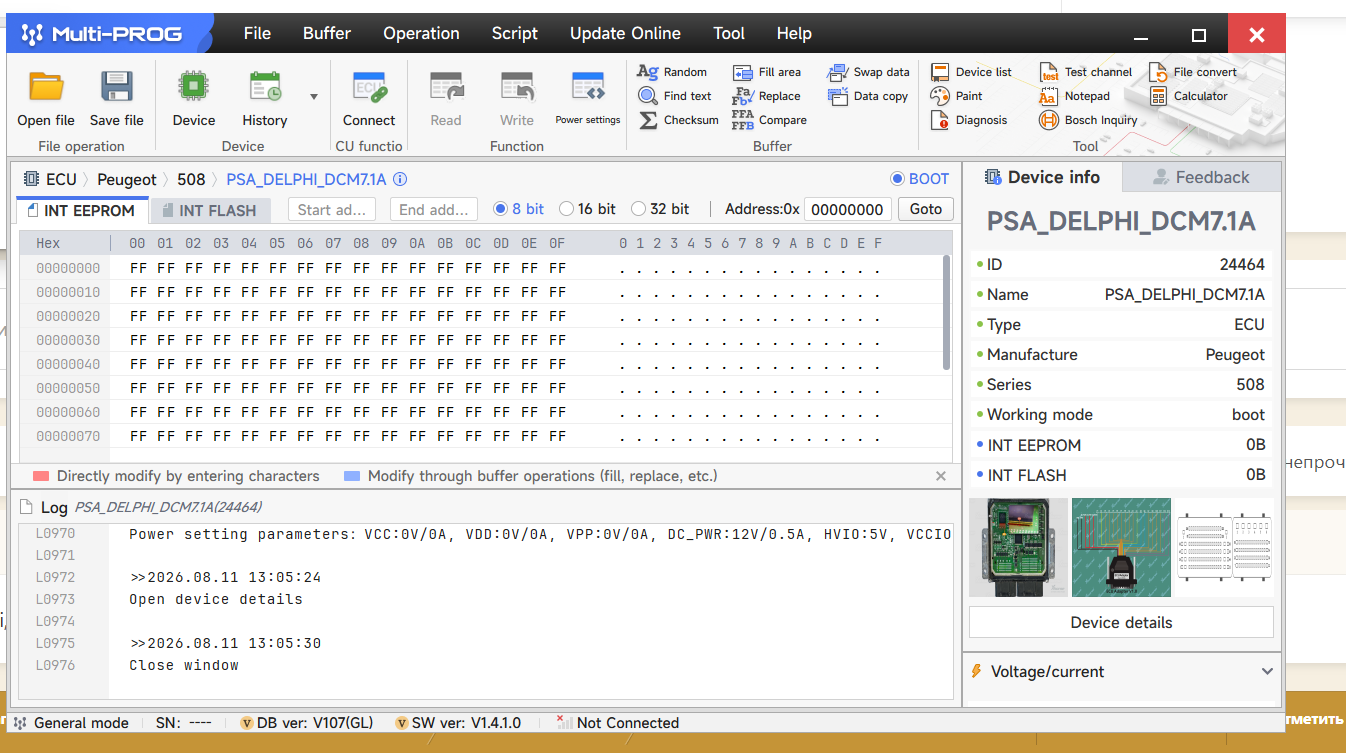The image size is (1346, 753).
Task: Launch the Calculator tool
Action: pyautogui.click(x=1189, y=96)
